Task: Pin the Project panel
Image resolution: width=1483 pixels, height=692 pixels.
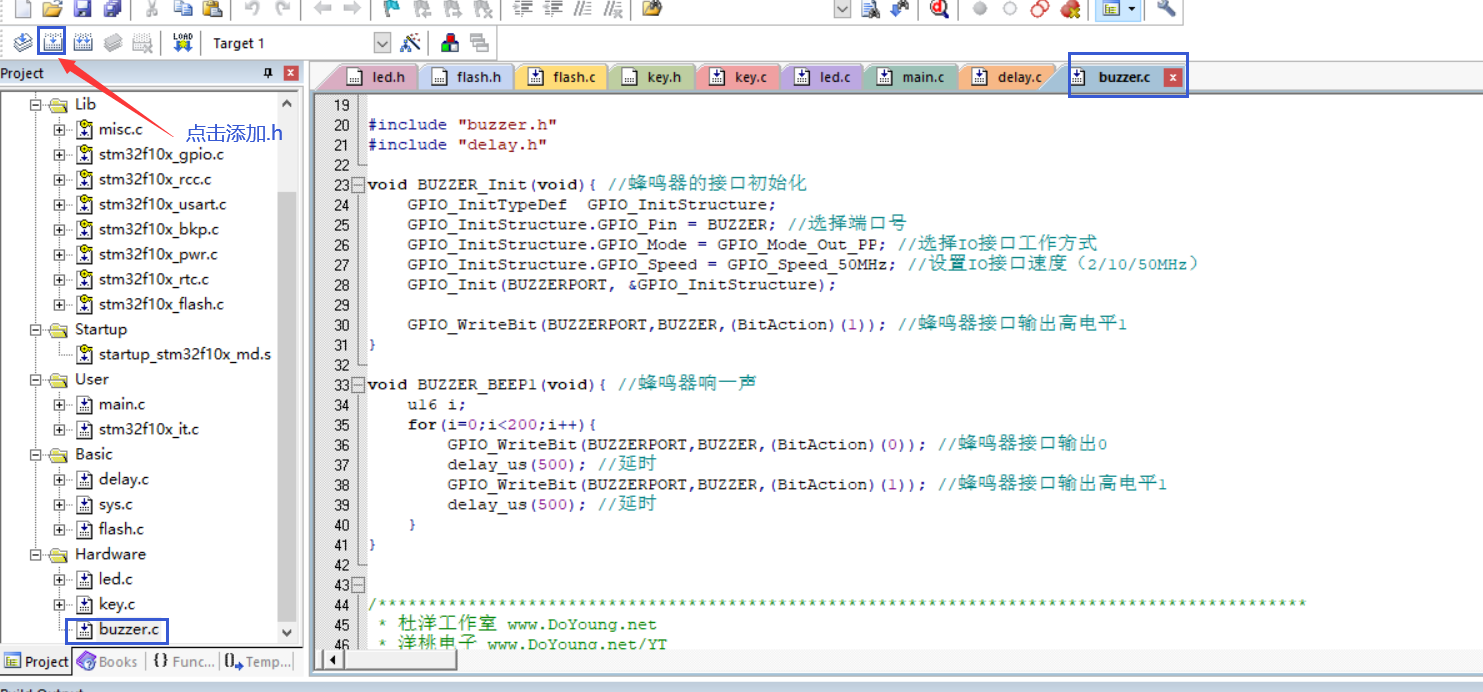Action: coord(268,73)
